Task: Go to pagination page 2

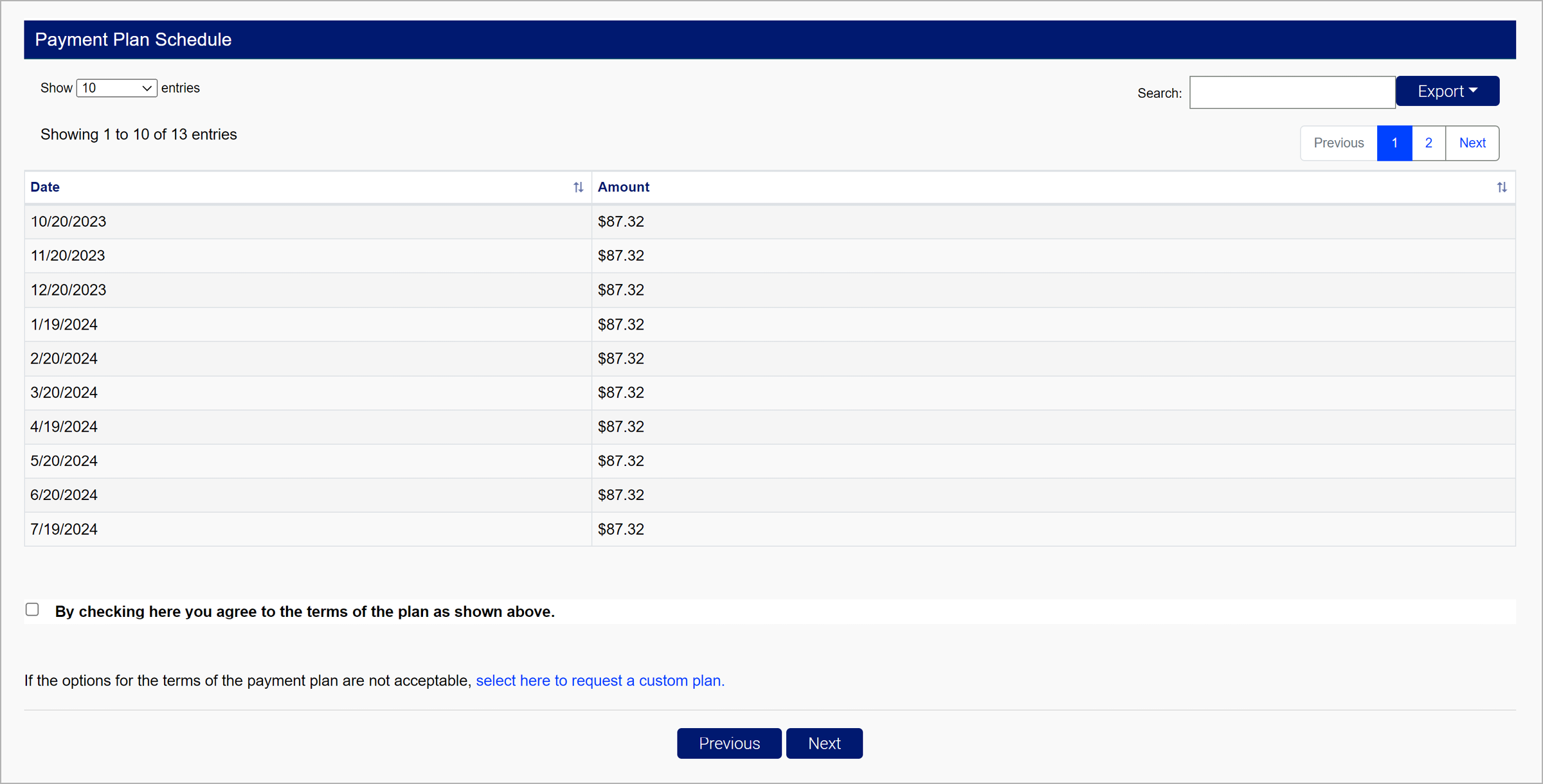Action: [x=1428, y=143]
